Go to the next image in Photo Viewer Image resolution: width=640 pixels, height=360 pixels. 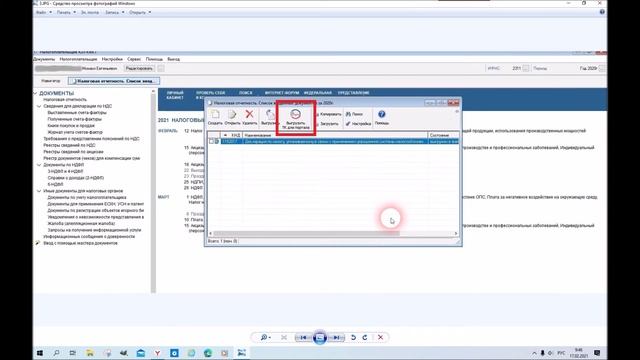coord(336,338)
